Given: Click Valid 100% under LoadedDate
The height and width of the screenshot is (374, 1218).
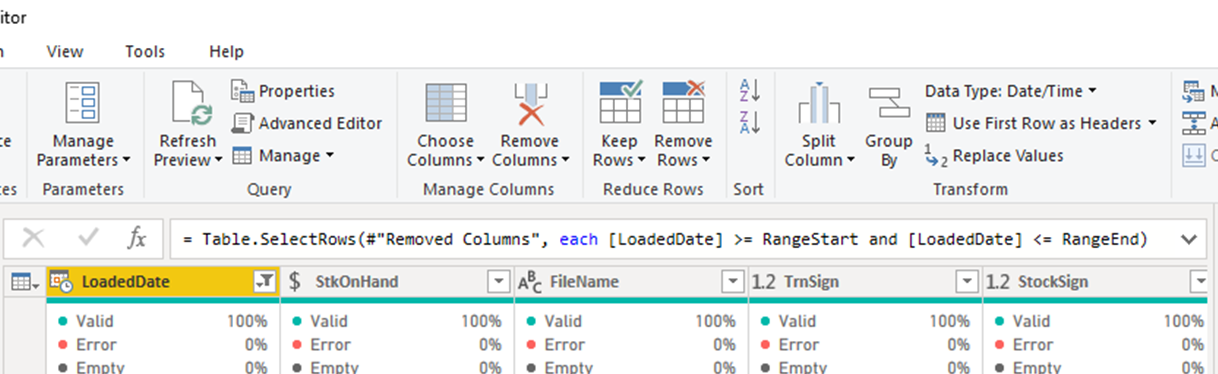Looking at the screenshot, I should (163, 322).
